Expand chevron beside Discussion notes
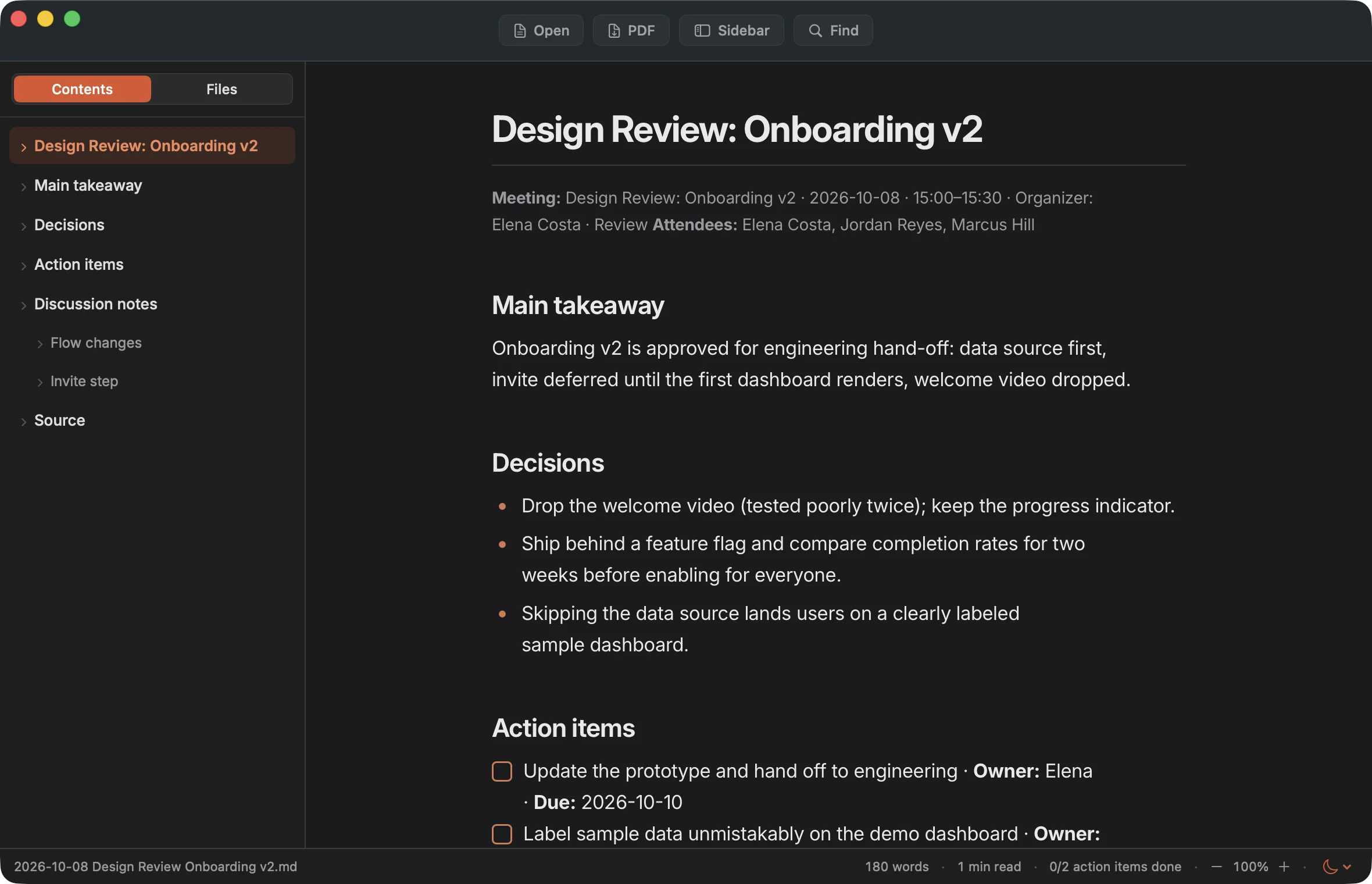Screen dimensions: 1372x884 tap(23, 305)
